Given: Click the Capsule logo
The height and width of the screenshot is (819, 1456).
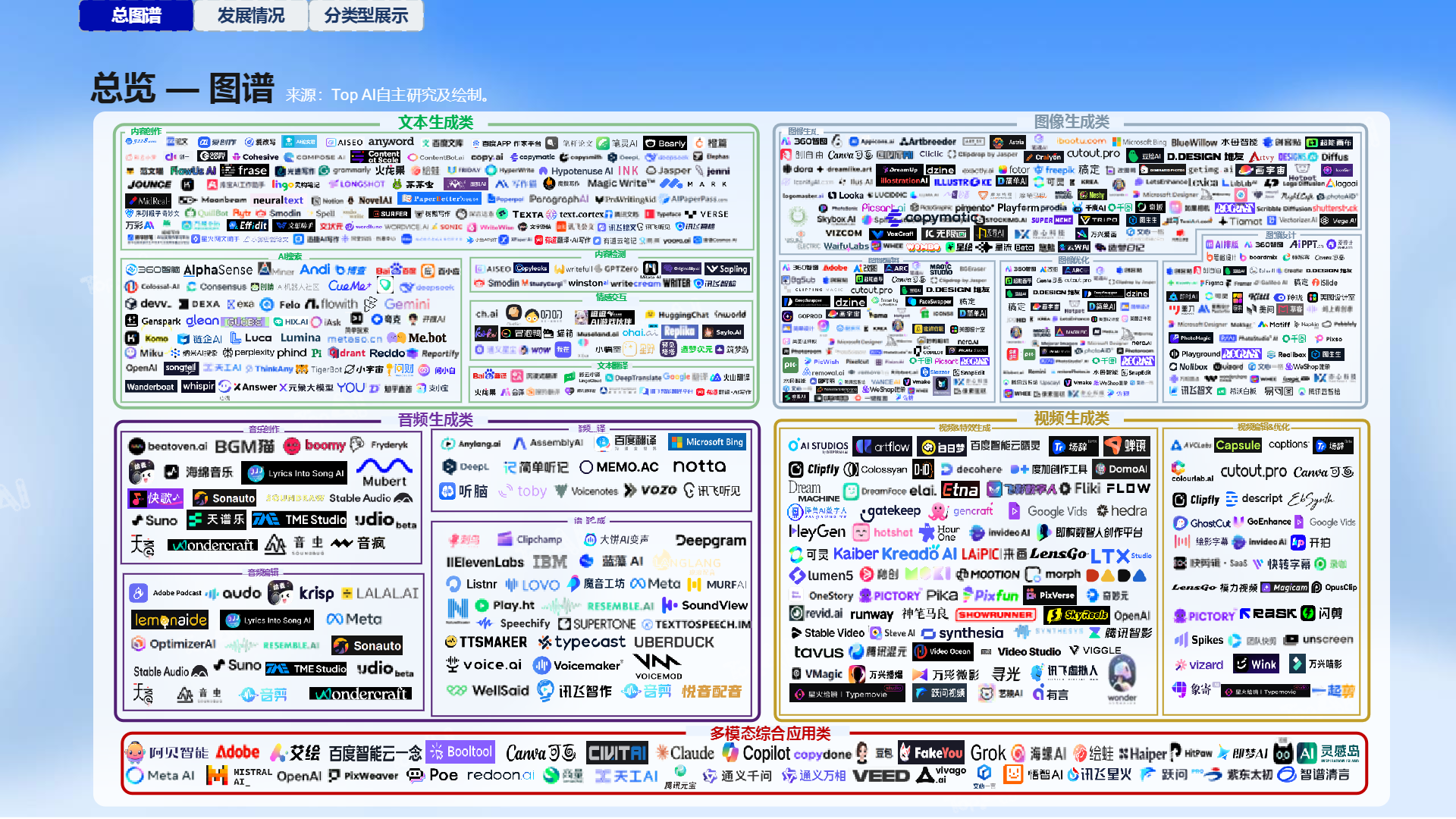Looking at the screenshot, I should 1238,445.
